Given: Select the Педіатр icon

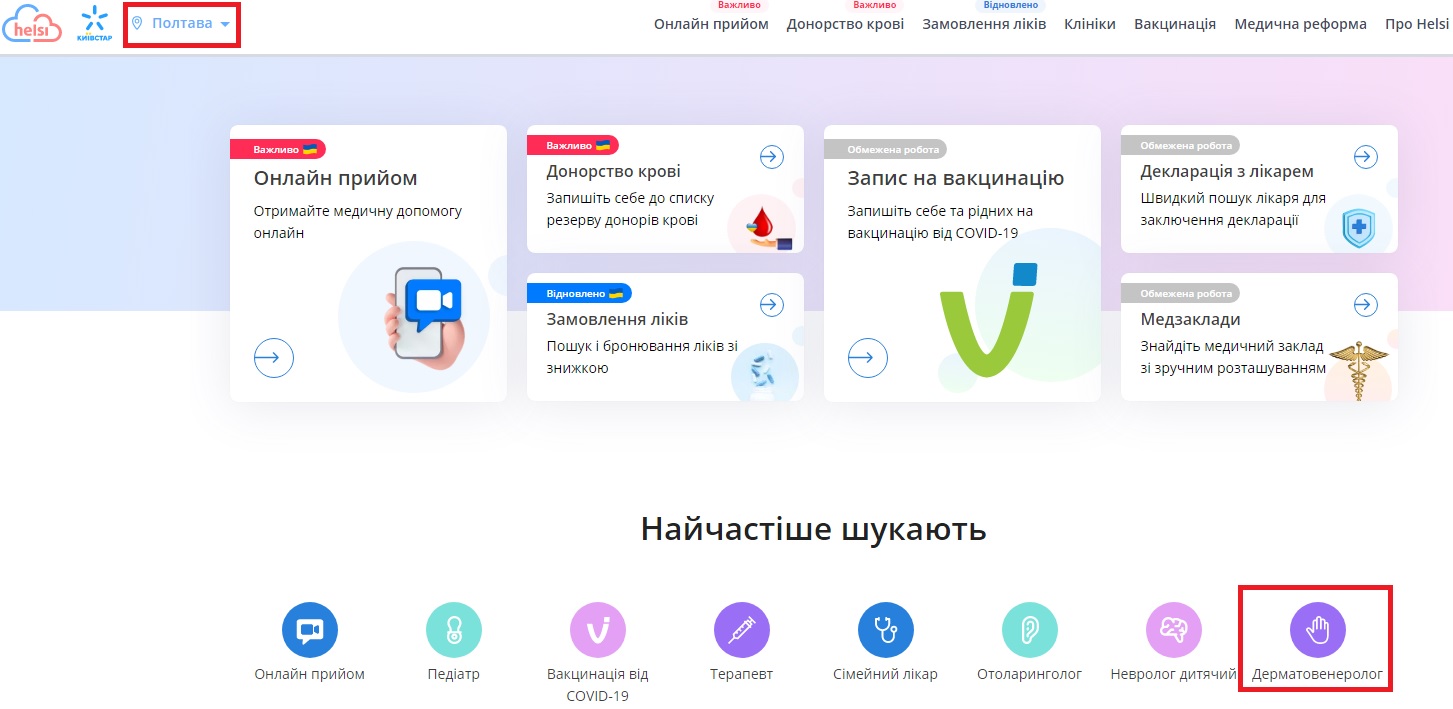Looking at the screenshot, I should (453, 630).
